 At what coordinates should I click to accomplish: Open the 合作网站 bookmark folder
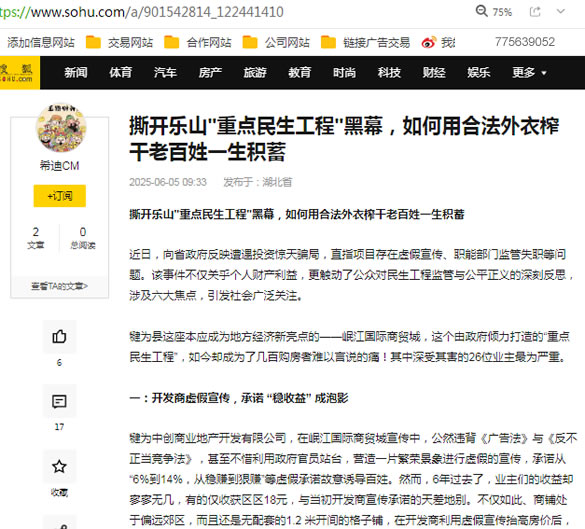198,43
